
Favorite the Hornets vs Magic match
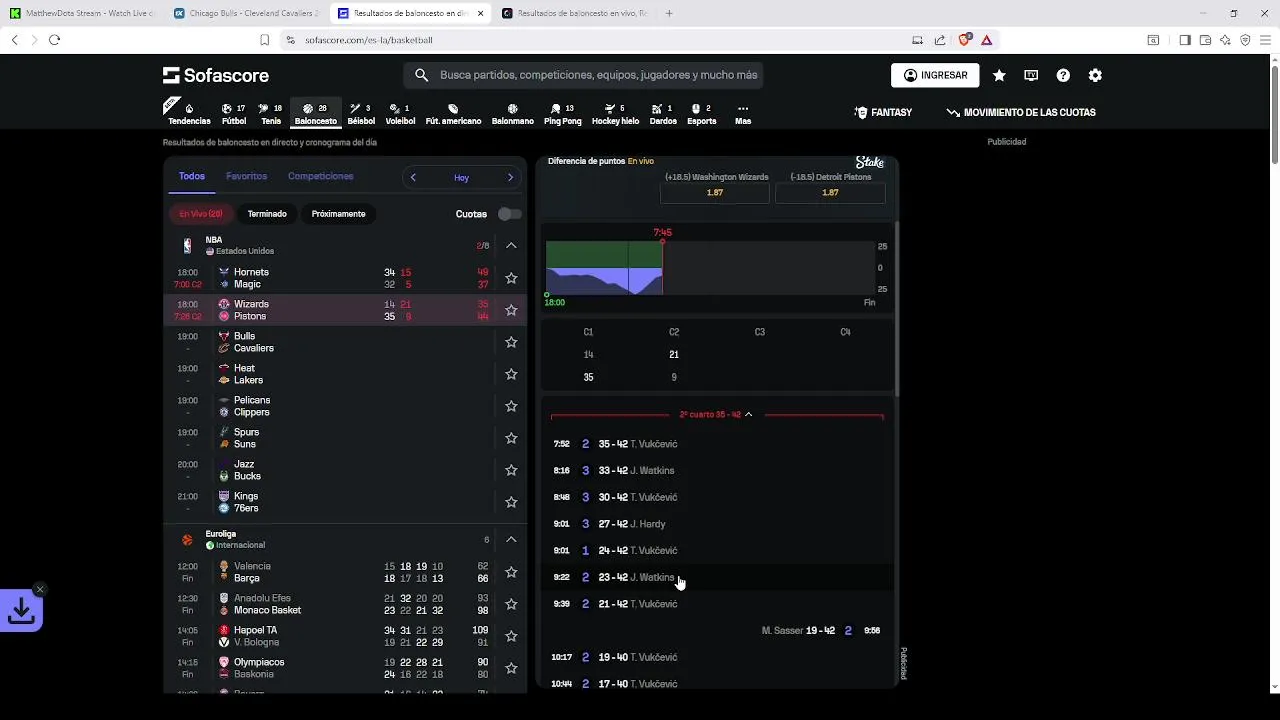[511, 278]
